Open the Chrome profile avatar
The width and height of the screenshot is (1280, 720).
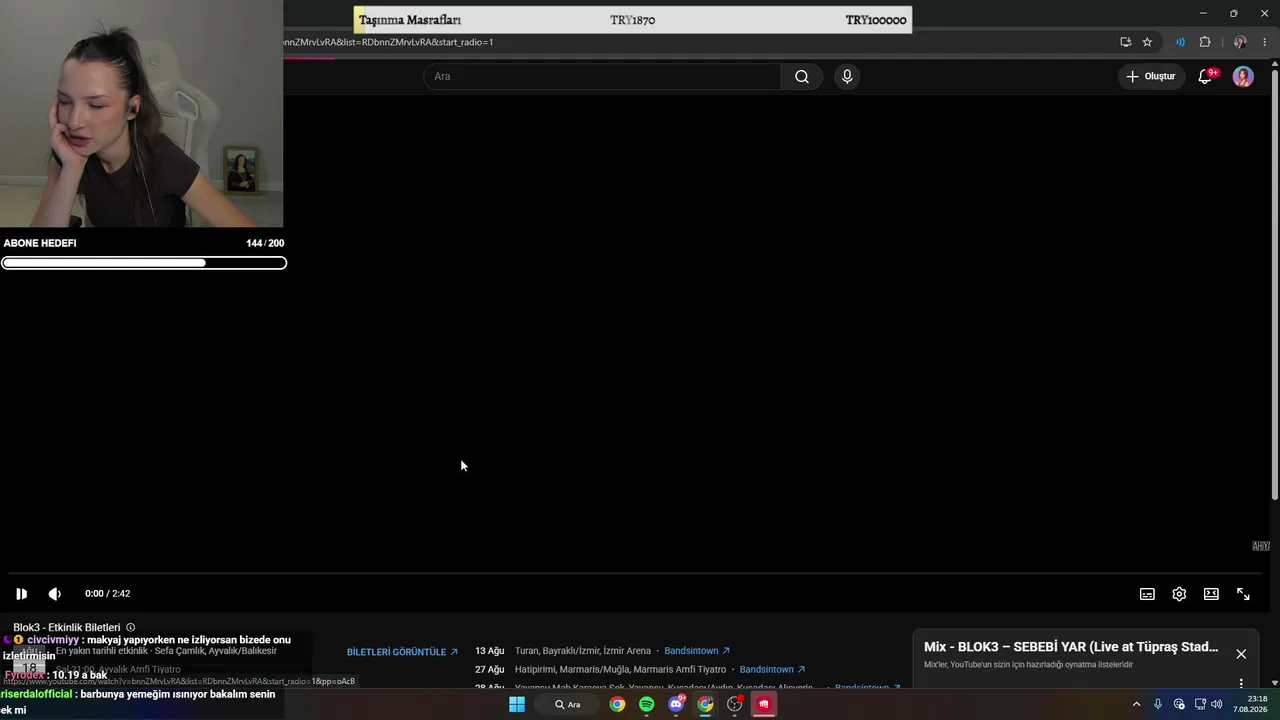click(x=1240, y=42)
